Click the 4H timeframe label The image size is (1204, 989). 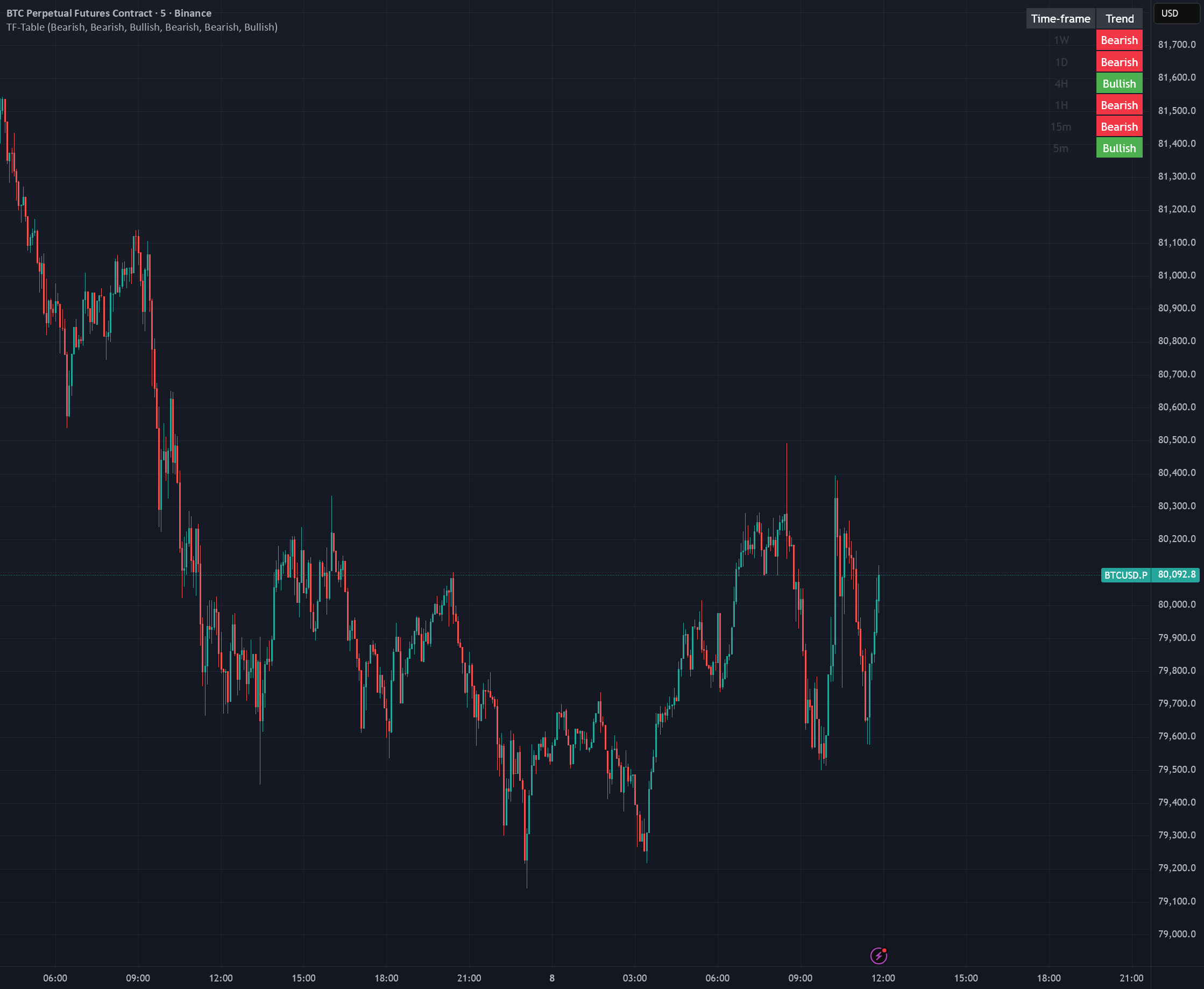tap(1061, 84)
